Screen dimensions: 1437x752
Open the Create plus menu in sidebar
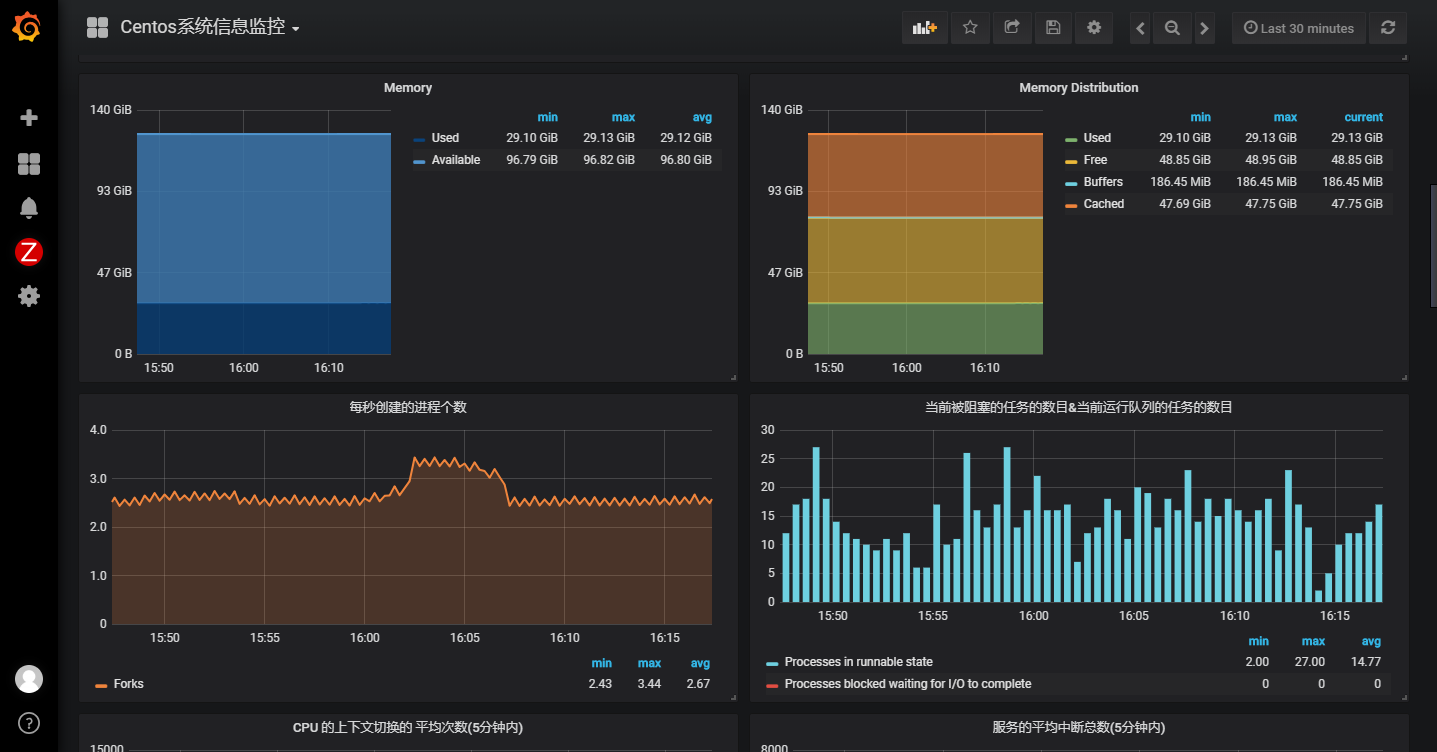coord(29,118)
